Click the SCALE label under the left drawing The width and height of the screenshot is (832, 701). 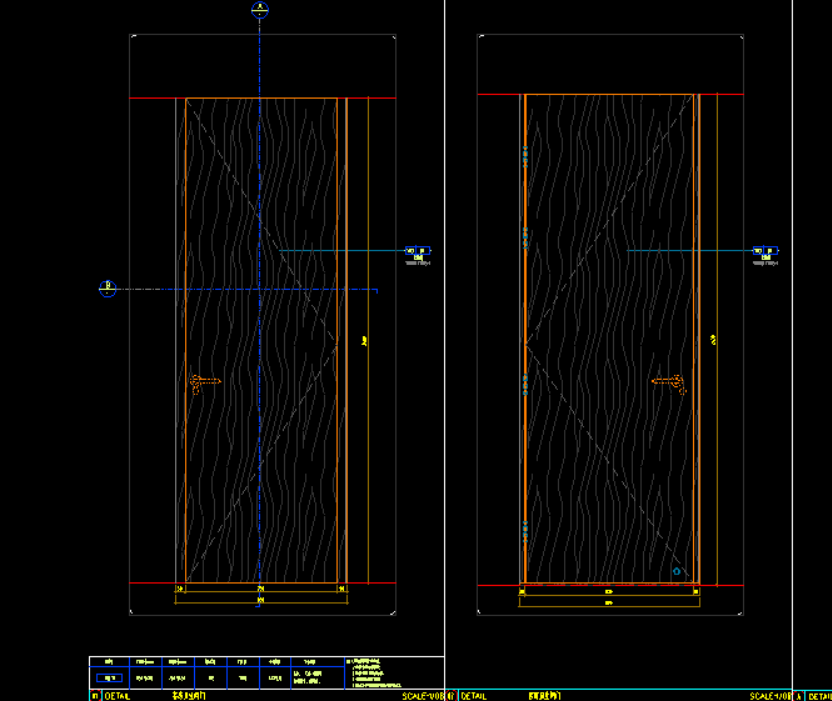[423, 695]
